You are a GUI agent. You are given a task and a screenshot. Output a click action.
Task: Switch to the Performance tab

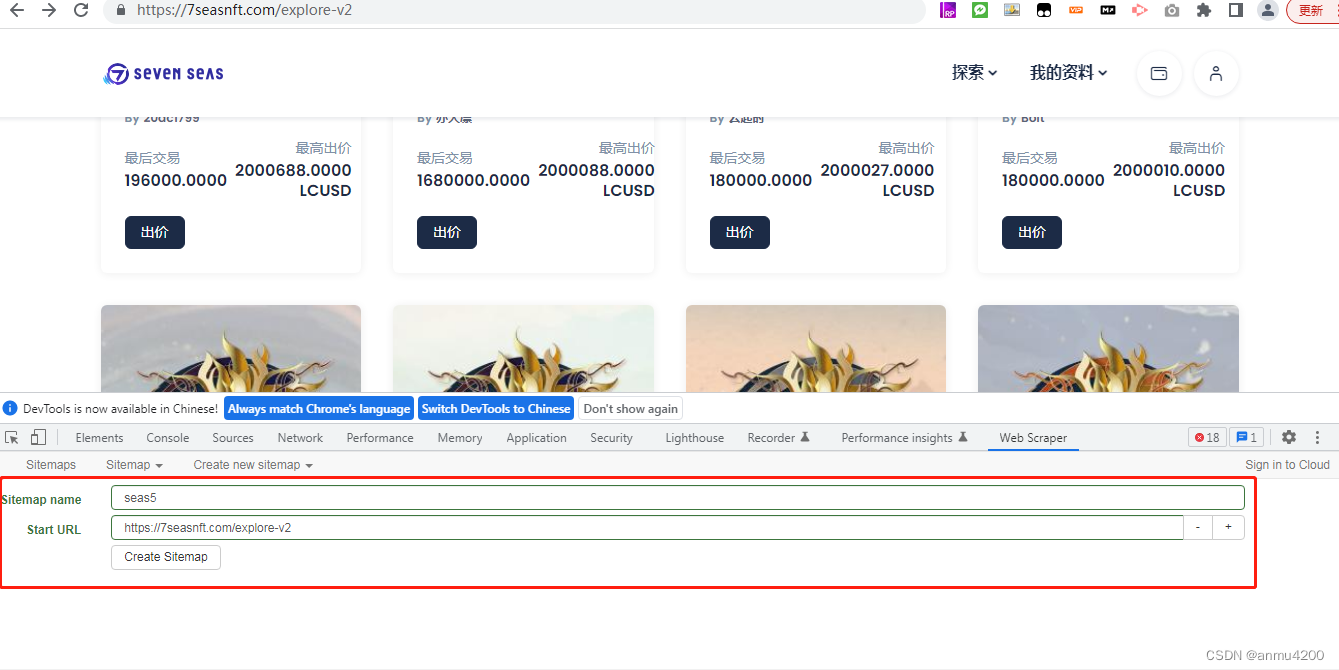(x=380, y=438)
